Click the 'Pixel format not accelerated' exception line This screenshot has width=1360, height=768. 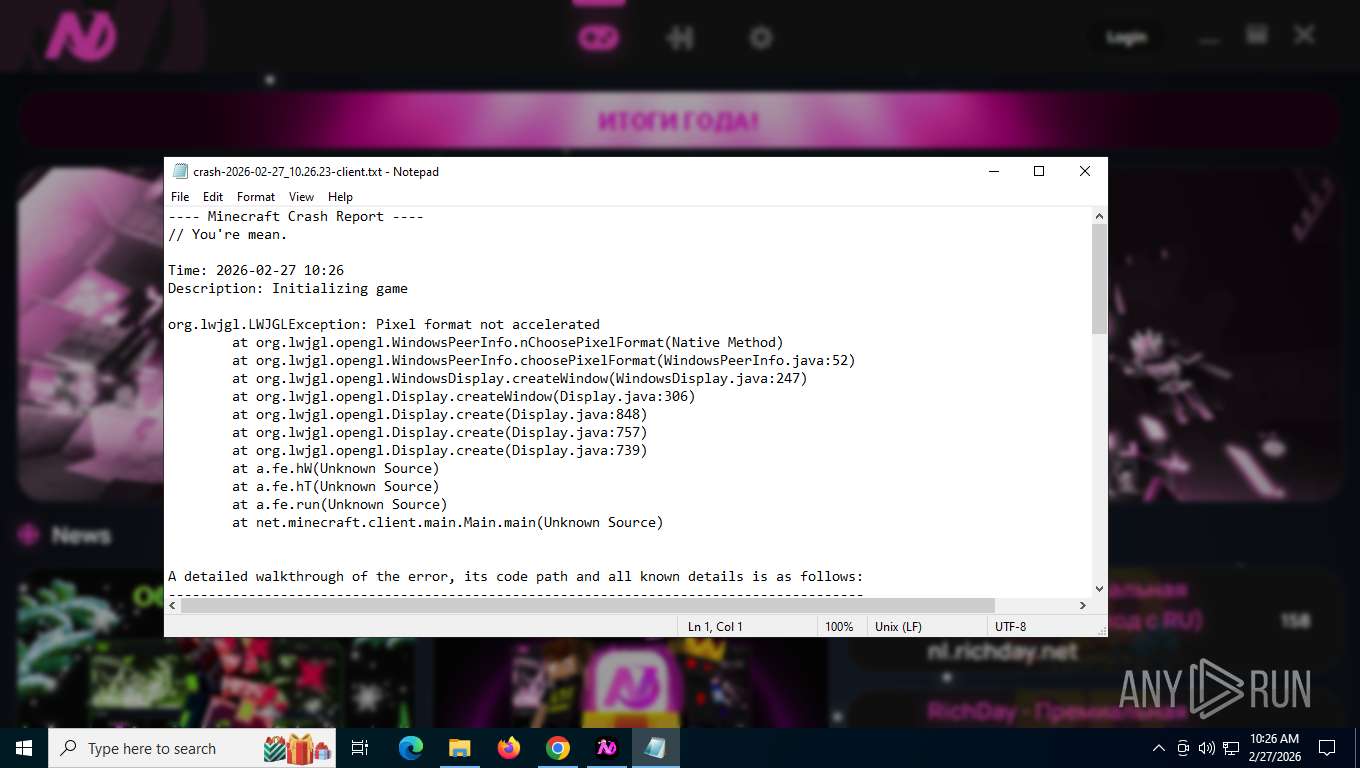coord(384,324)
